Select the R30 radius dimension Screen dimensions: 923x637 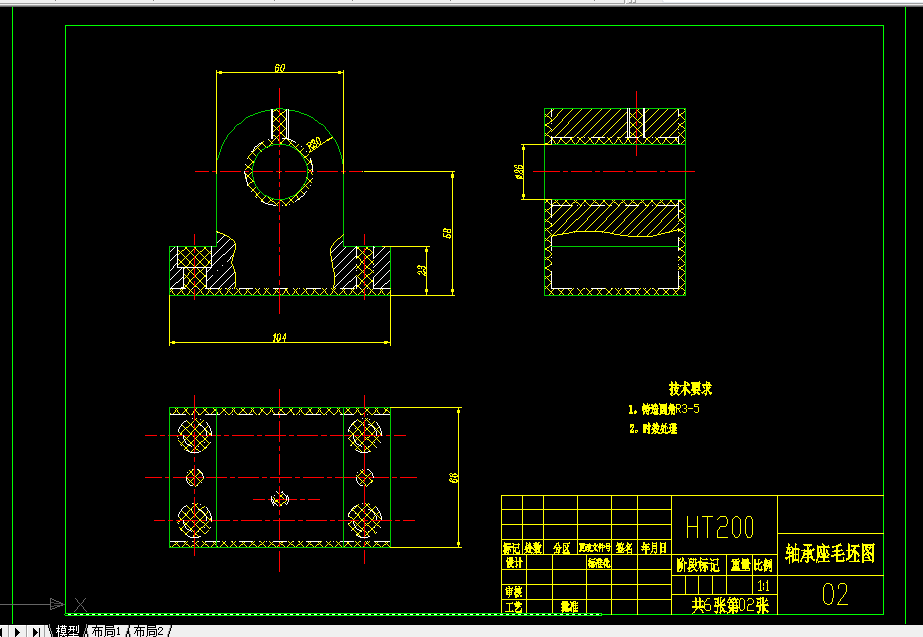(314, 143)
